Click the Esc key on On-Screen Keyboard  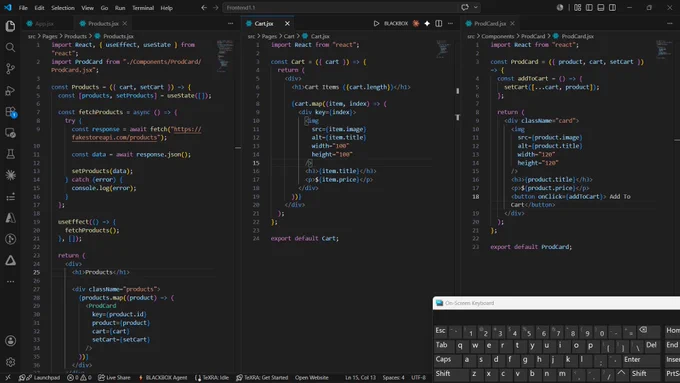coord(441,331)
